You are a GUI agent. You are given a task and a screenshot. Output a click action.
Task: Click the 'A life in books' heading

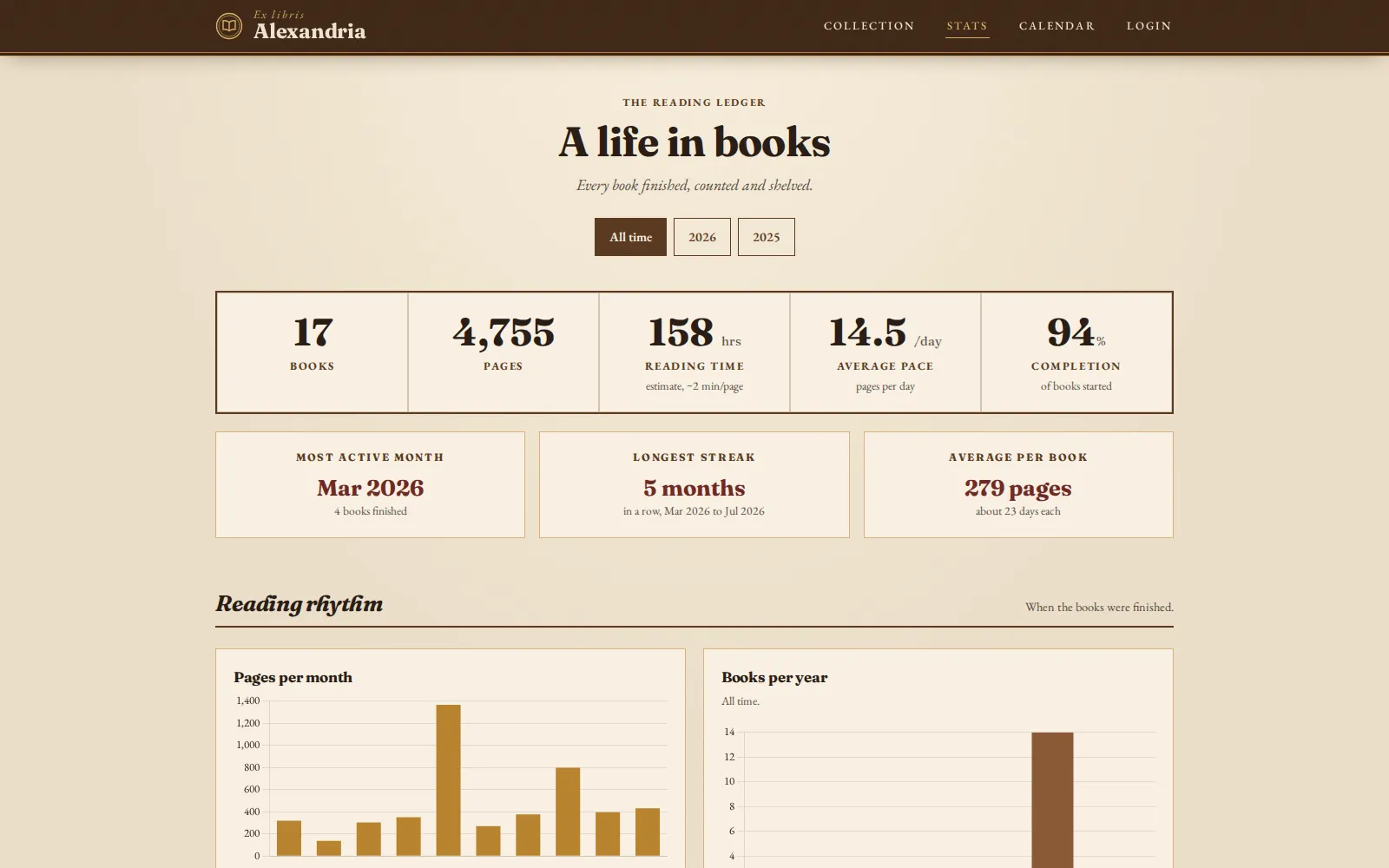694,142
